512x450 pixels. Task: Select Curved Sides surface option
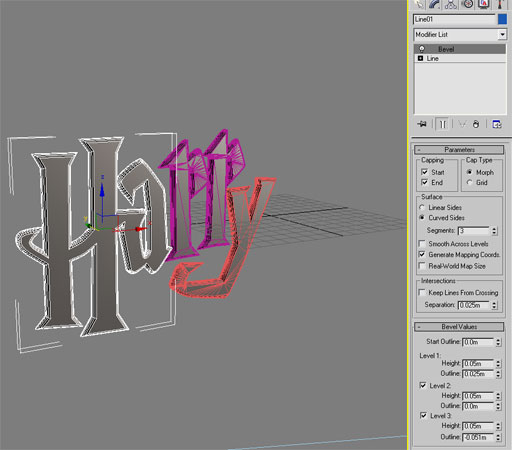pyautogui.click(x=422, y=218)
